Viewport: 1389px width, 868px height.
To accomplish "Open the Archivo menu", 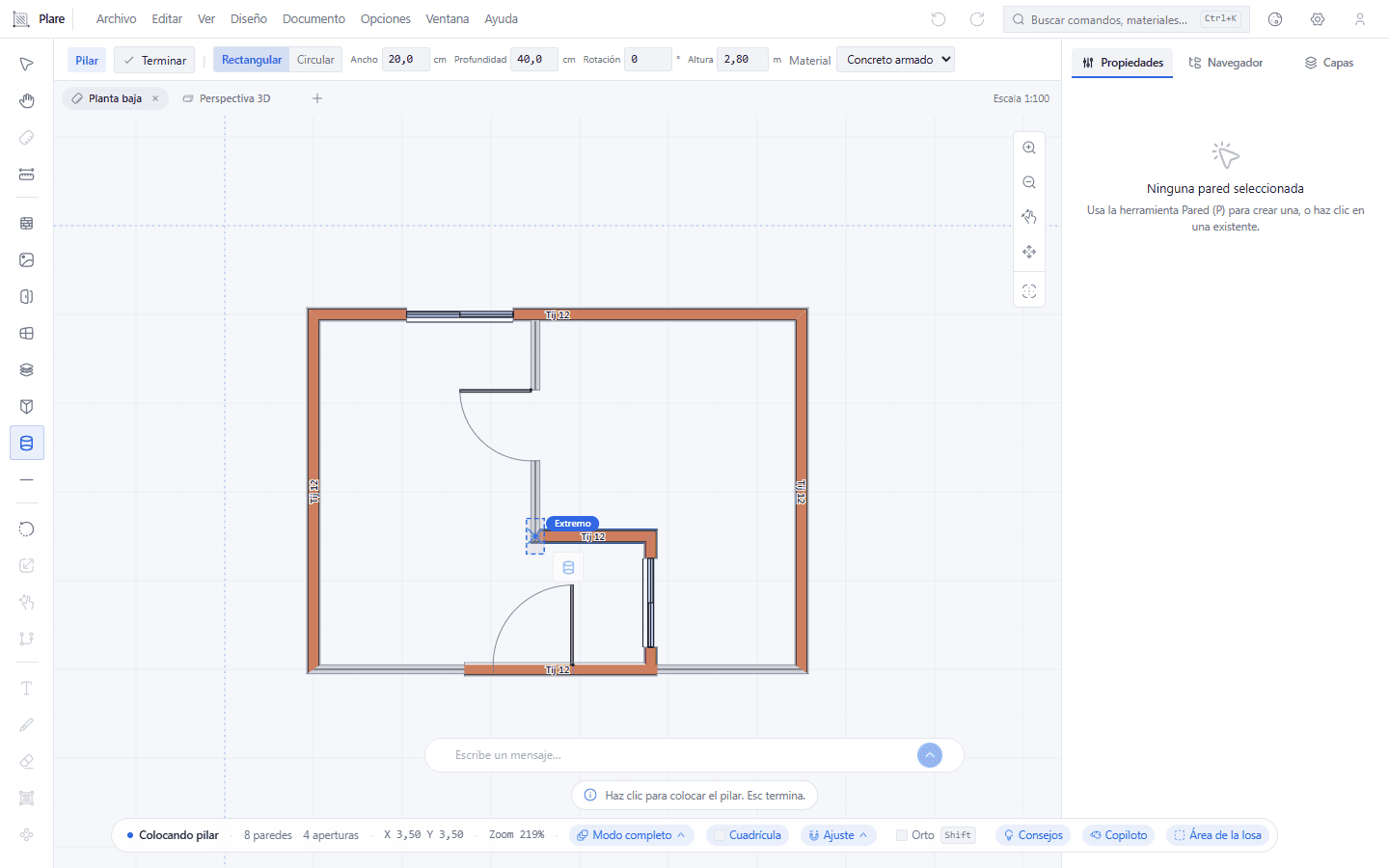I will coord(116,19).
